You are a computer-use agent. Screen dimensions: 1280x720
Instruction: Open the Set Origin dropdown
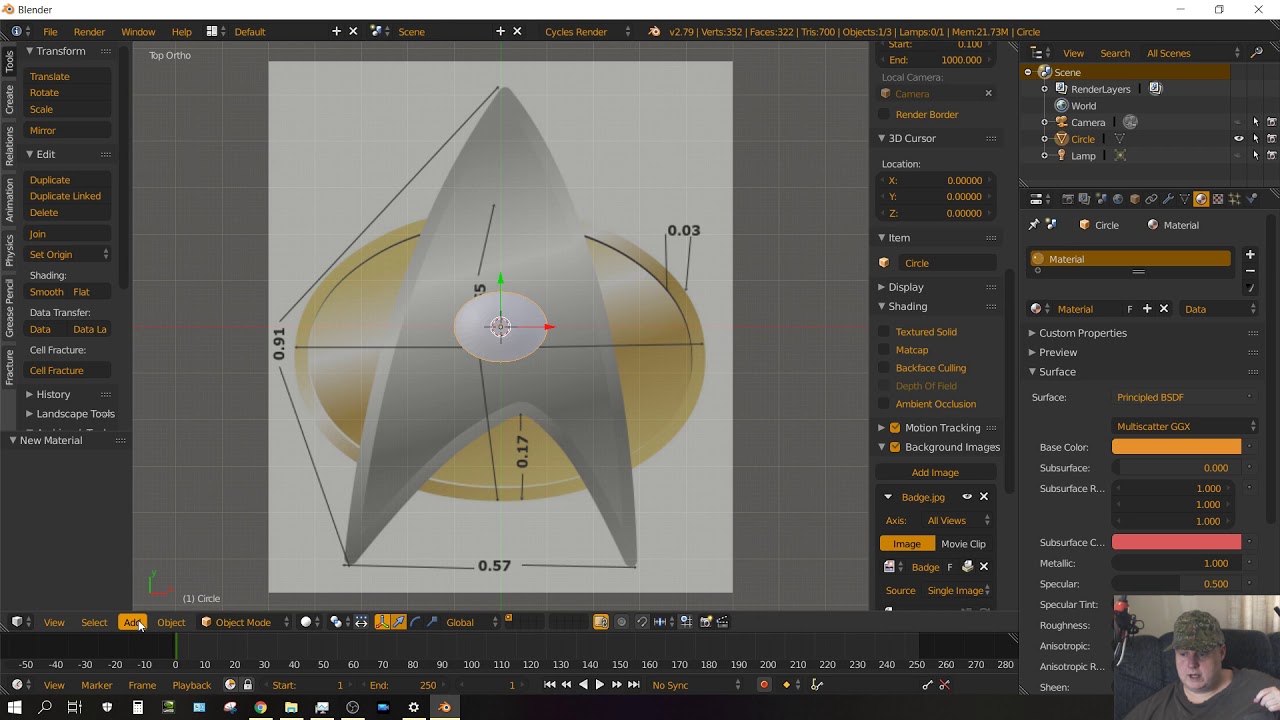pyautogui.click(x=68, y=255)
